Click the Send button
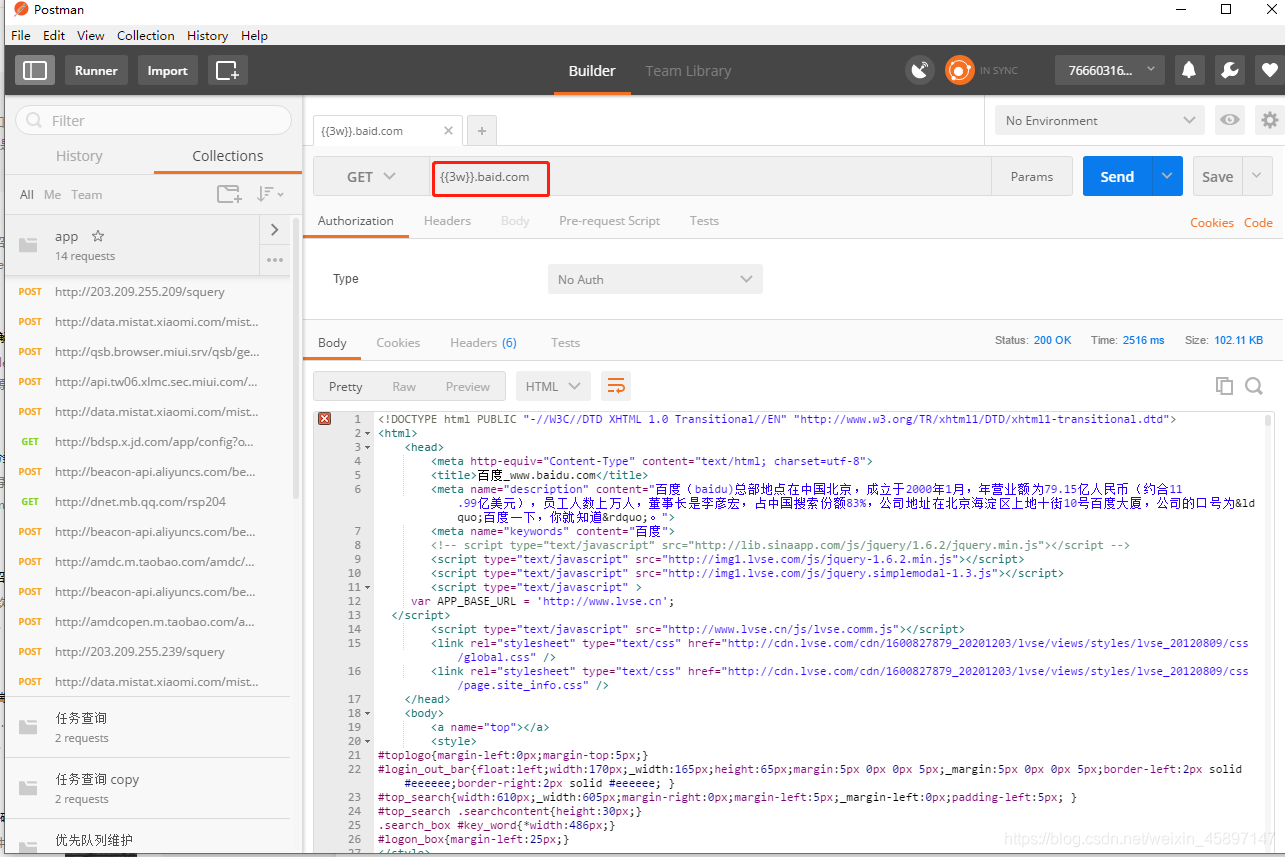Screen dimensions: 1285x857 click(x=1117, y=176)
